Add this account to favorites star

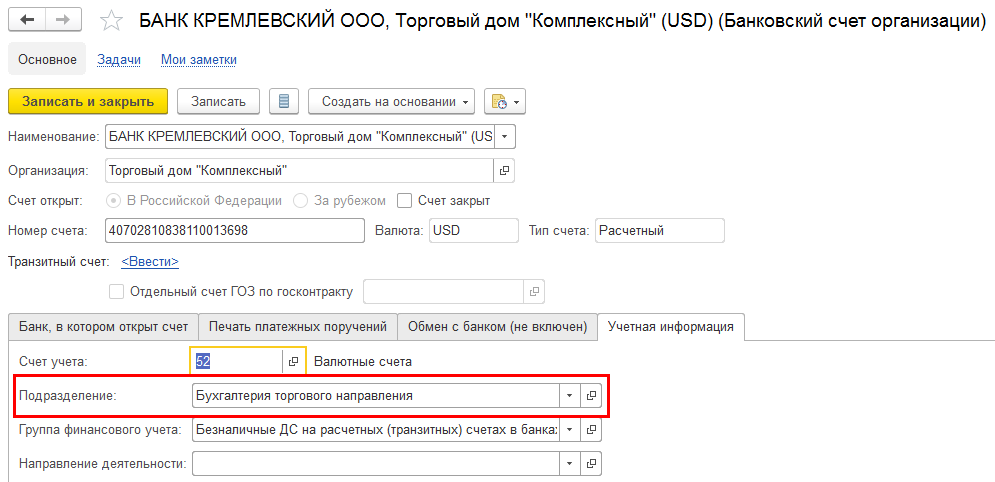click(x=113, y=21)
